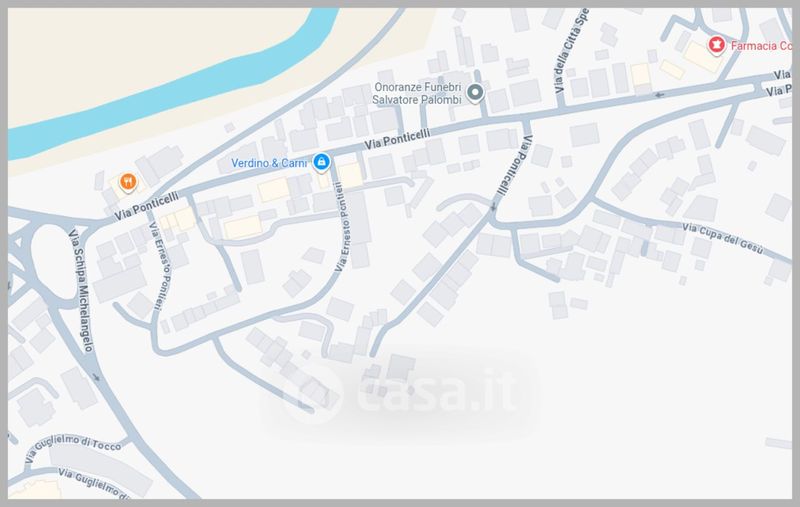This screenshot has height=507, width=800.
Task: Open the Verdino & Carni label
Action: (269, 163)
